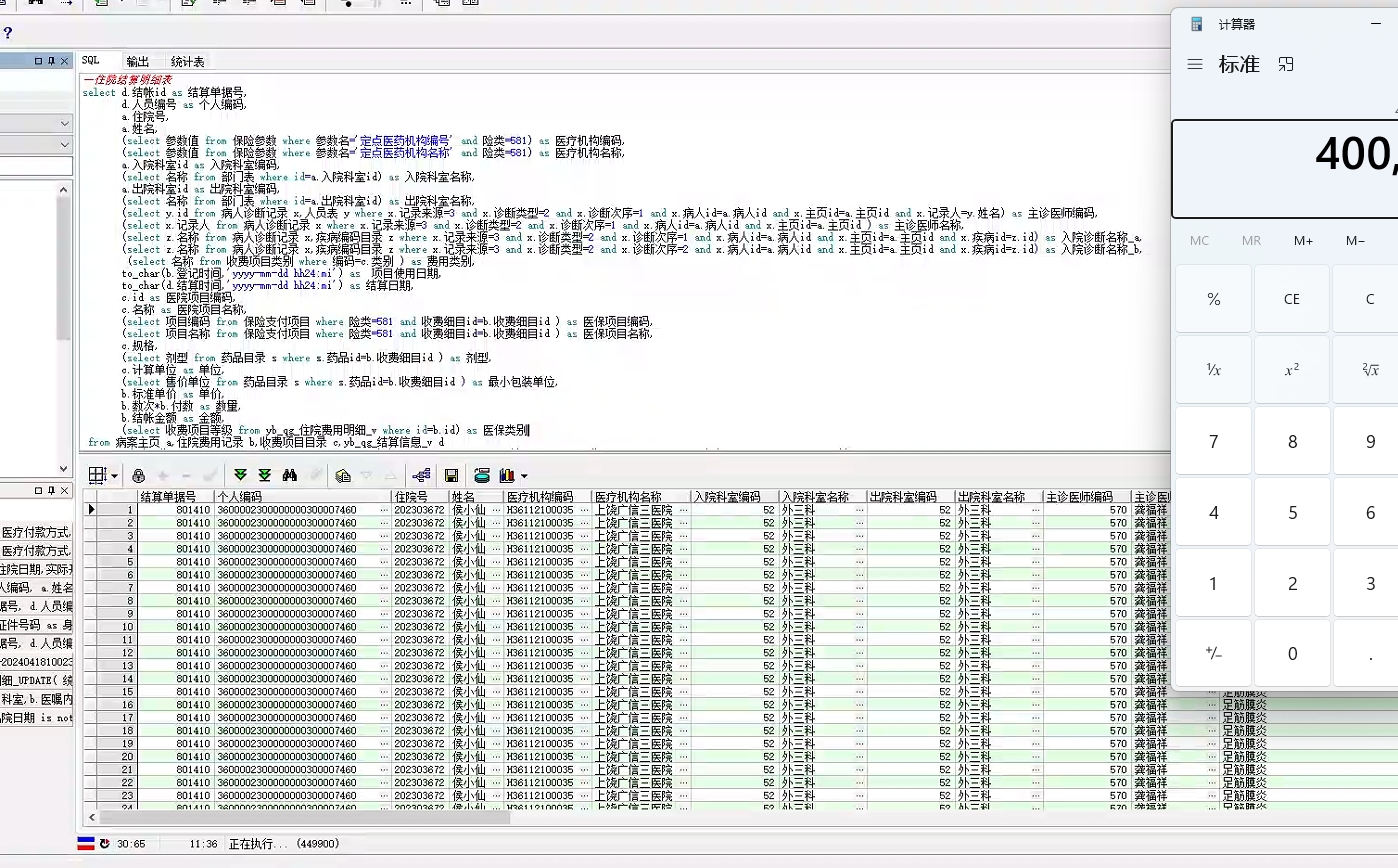Screen dimensions: 1398x868
Task: Click the blue question mark help icon
Action: (x=8, y=33)
